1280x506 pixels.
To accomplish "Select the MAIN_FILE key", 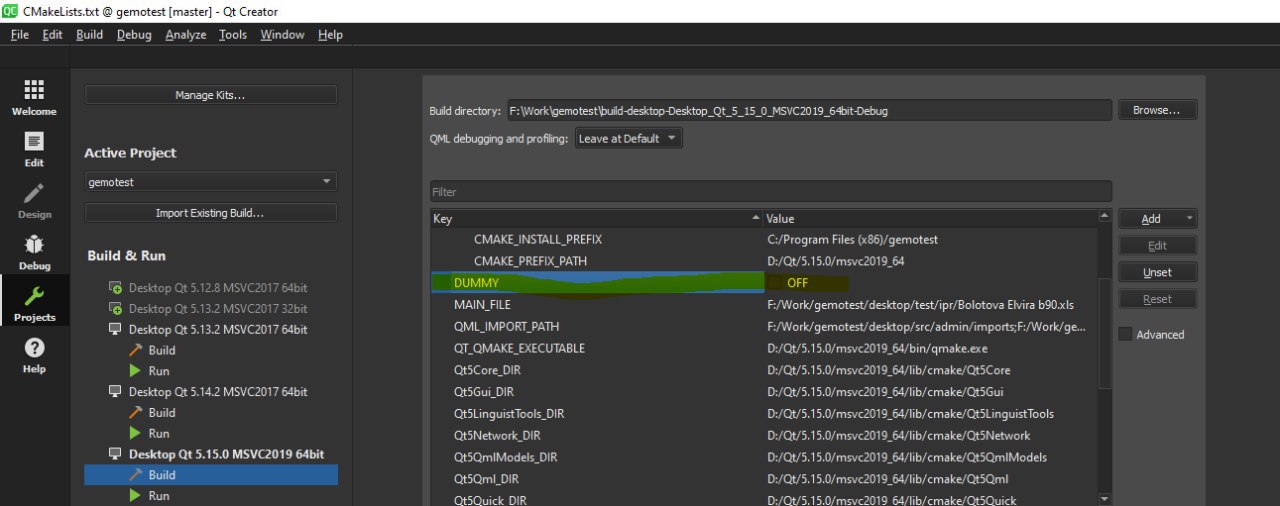I will 482,304.
